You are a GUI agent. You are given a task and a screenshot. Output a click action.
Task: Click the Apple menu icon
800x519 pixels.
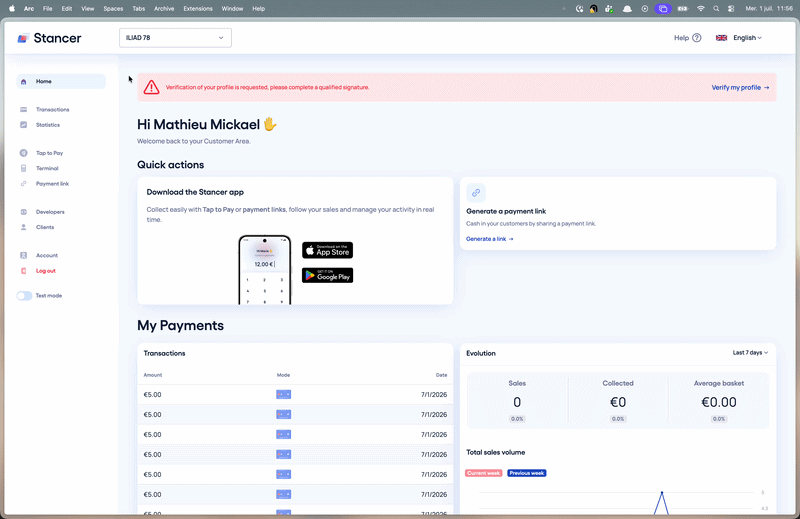pyautogui.click(x=12, y=9)
